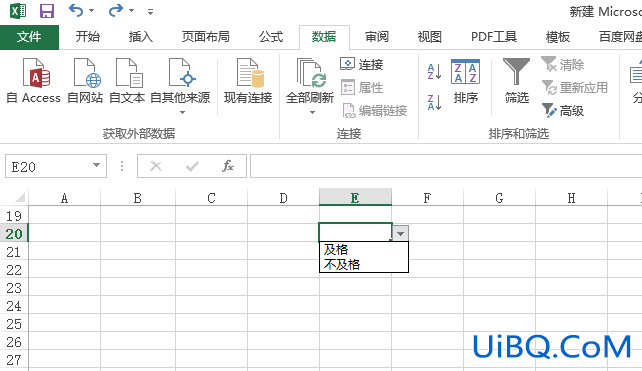Switch to the 公式 tab

[x=271, y=37]
